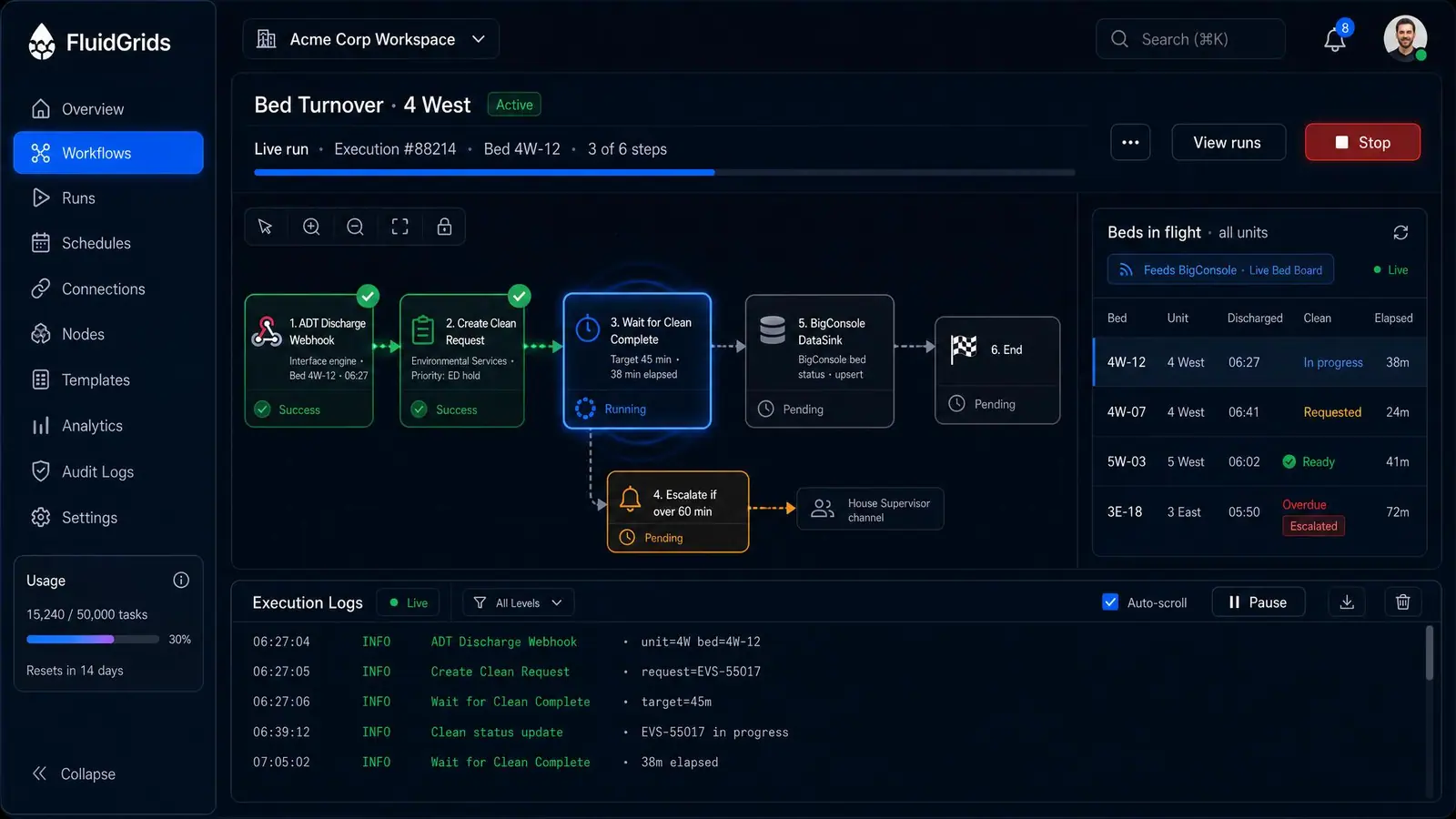The image size is (1456, 819).
Task: Zoom in on the workflow canvas
Action: tap(311, 227)
